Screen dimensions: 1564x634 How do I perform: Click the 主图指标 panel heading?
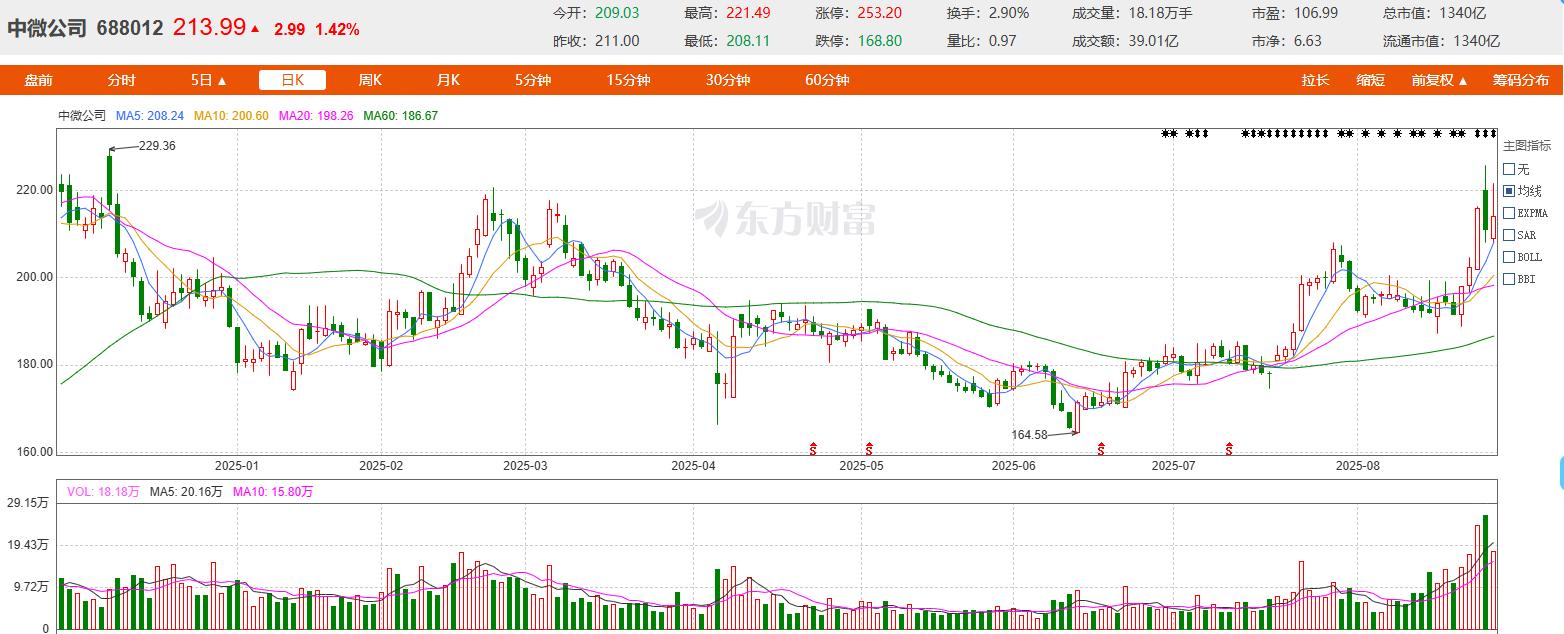[1527, 146]
